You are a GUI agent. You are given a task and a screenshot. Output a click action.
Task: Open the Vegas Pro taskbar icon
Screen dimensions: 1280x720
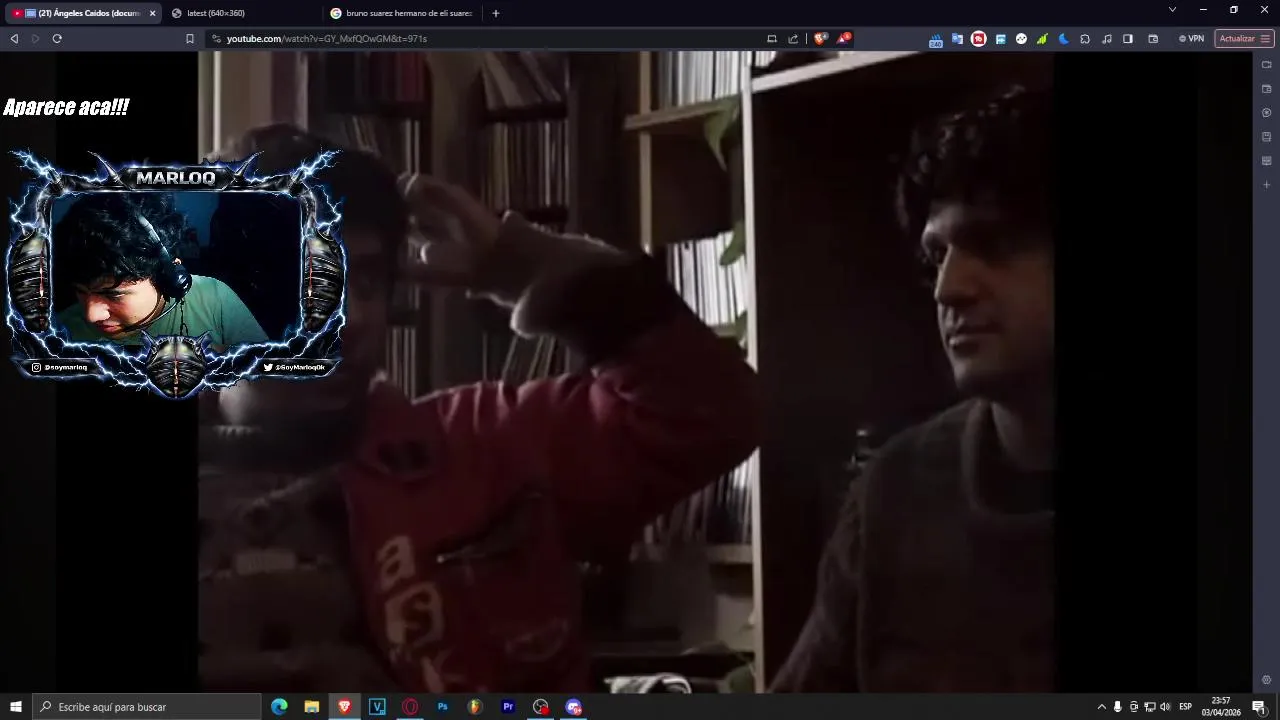pos(377,707)
